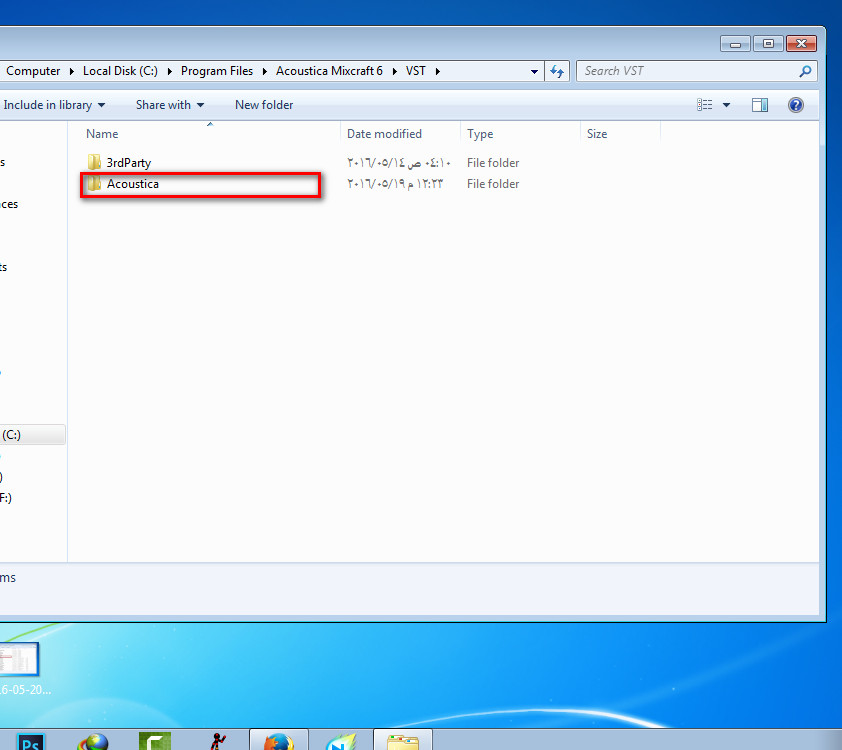This screenshot has height=750, width=842.
Task: Minimize the Explorer window
Action: tap(736, 44)
